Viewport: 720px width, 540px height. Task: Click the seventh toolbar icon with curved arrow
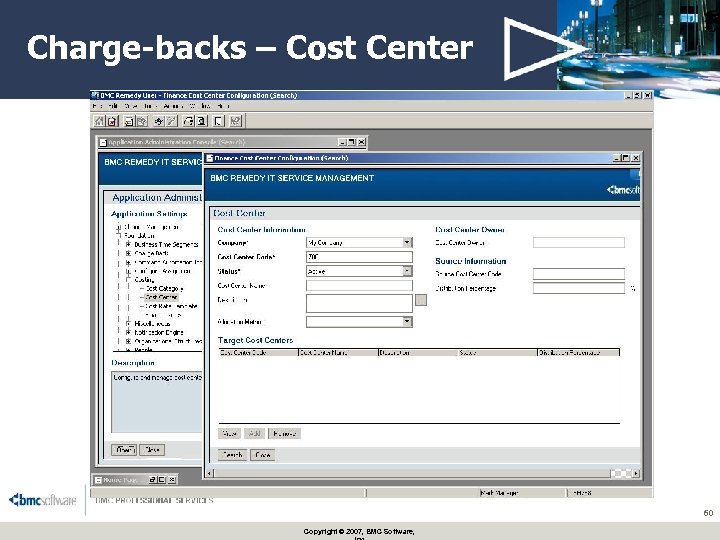pyautogui.click(x=188, y=121)
